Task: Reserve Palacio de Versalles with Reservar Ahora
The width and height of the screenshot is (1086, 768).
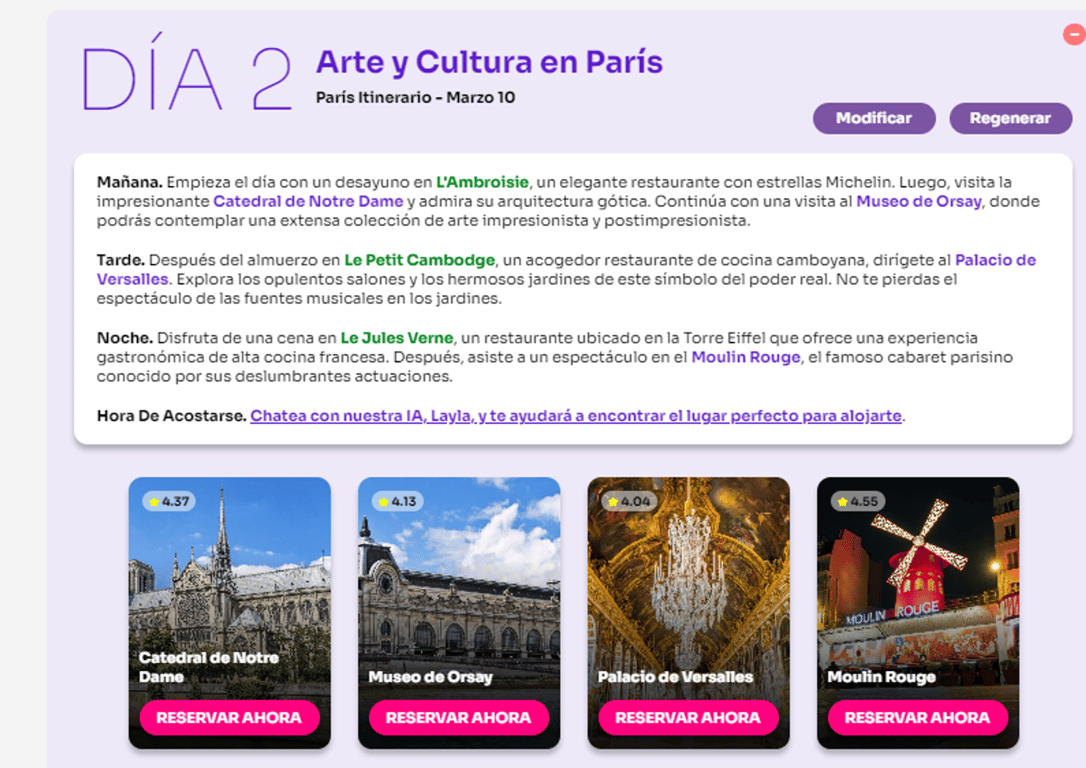Action: tap(688, 717)
